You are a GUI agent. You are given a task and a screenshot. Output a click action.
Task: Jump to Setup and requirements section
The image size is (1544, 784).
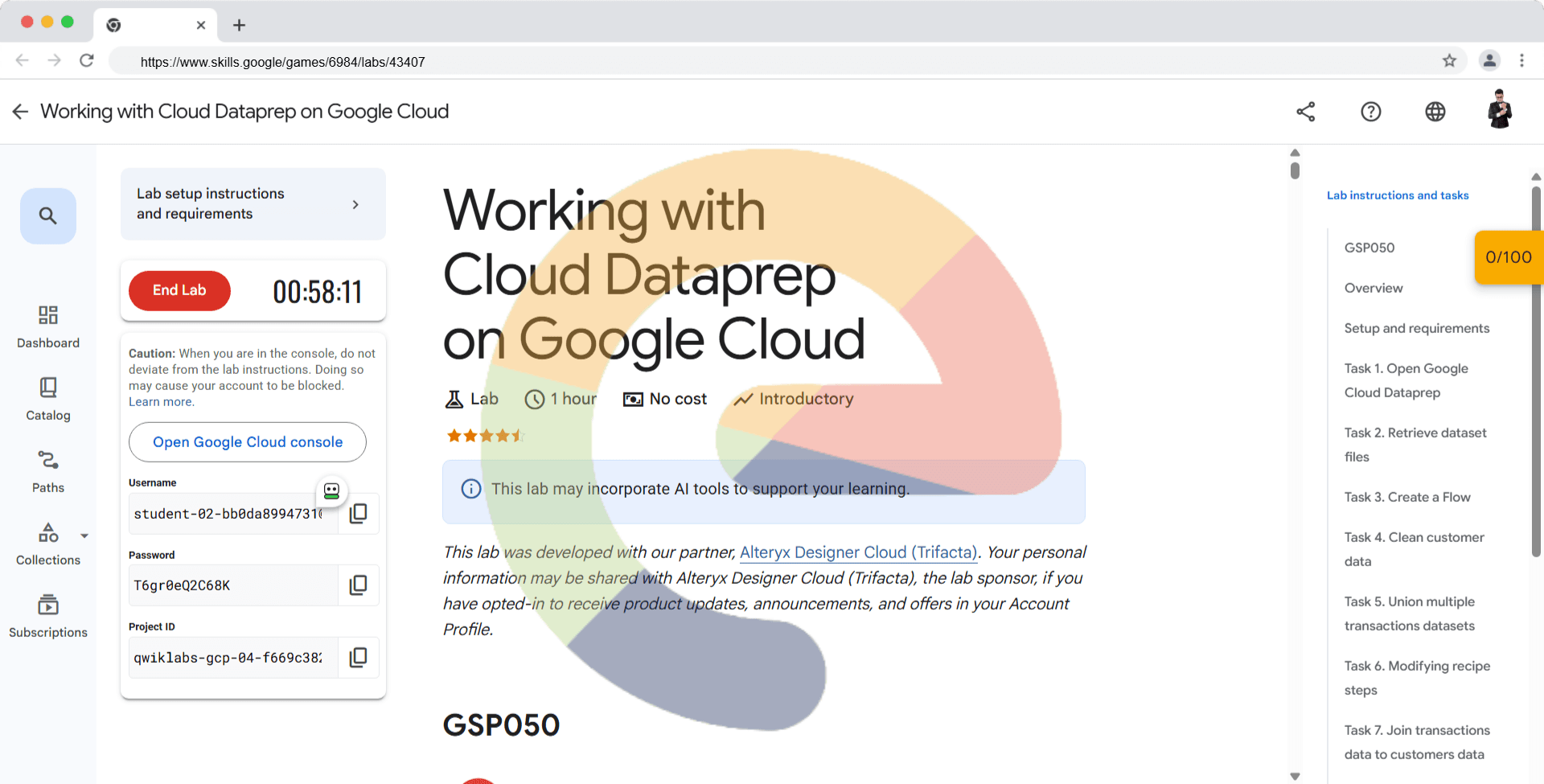pyautogui.click(x=1417, y=328)
